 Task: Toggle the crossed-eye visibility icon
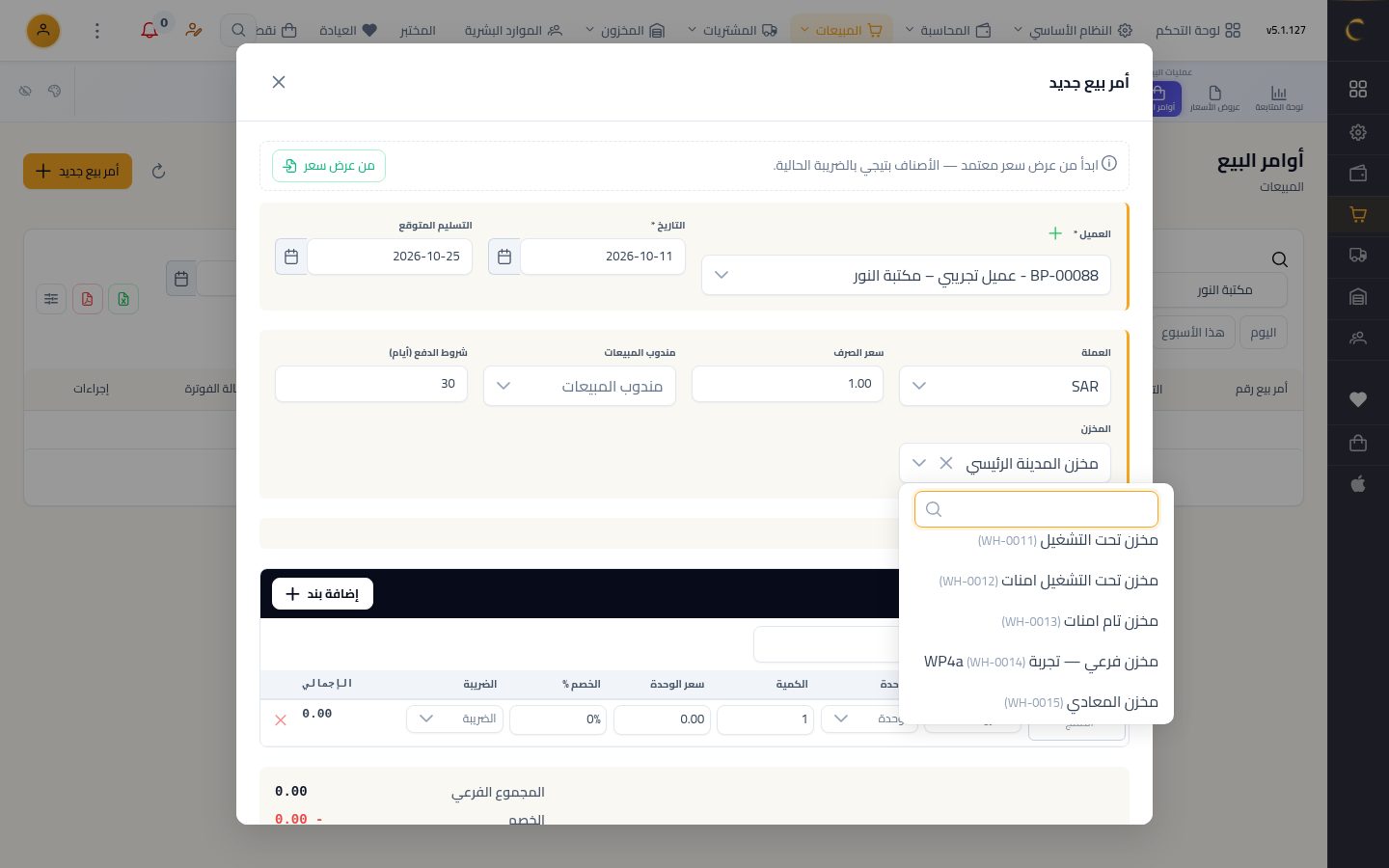tap(25, 91)
